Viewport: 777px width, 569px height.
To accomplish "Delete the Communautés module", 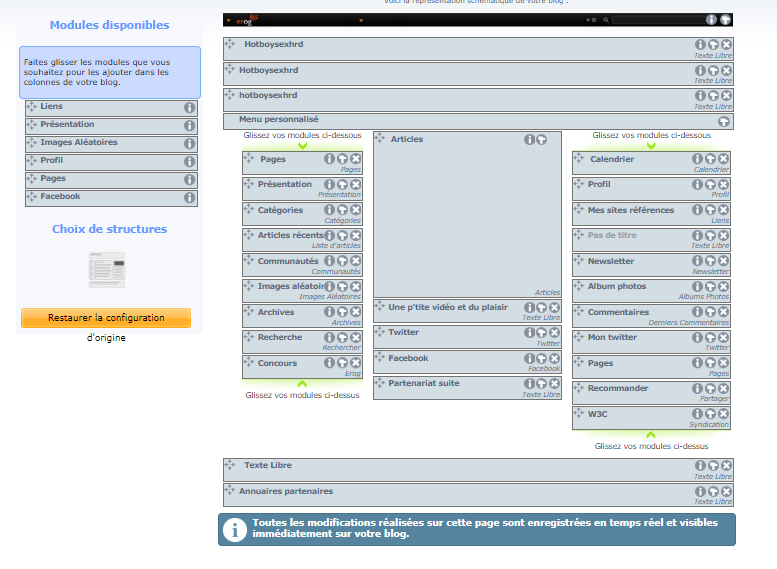I will click(355, 261).
